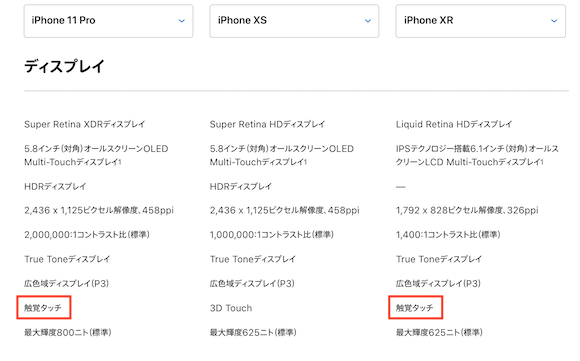
Task: Click highlighted 触覚タッチ under iPhone XR
Action: (x=415, y=308)
